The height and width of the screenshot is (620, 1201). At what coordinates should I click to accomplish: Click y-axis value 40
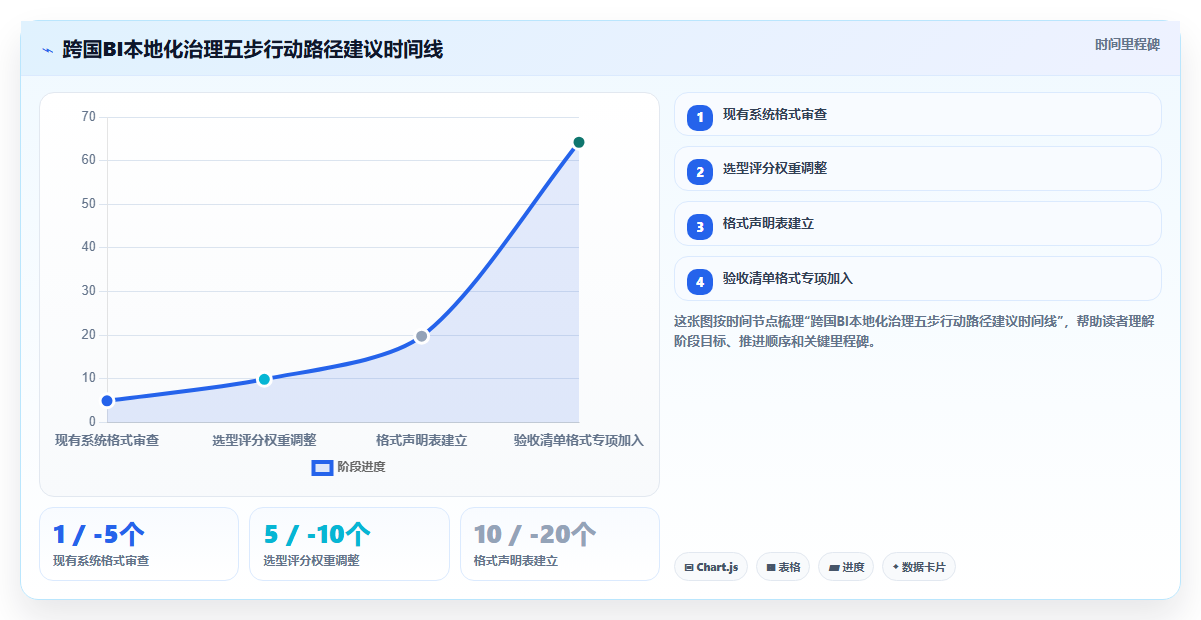coord(88,247)
